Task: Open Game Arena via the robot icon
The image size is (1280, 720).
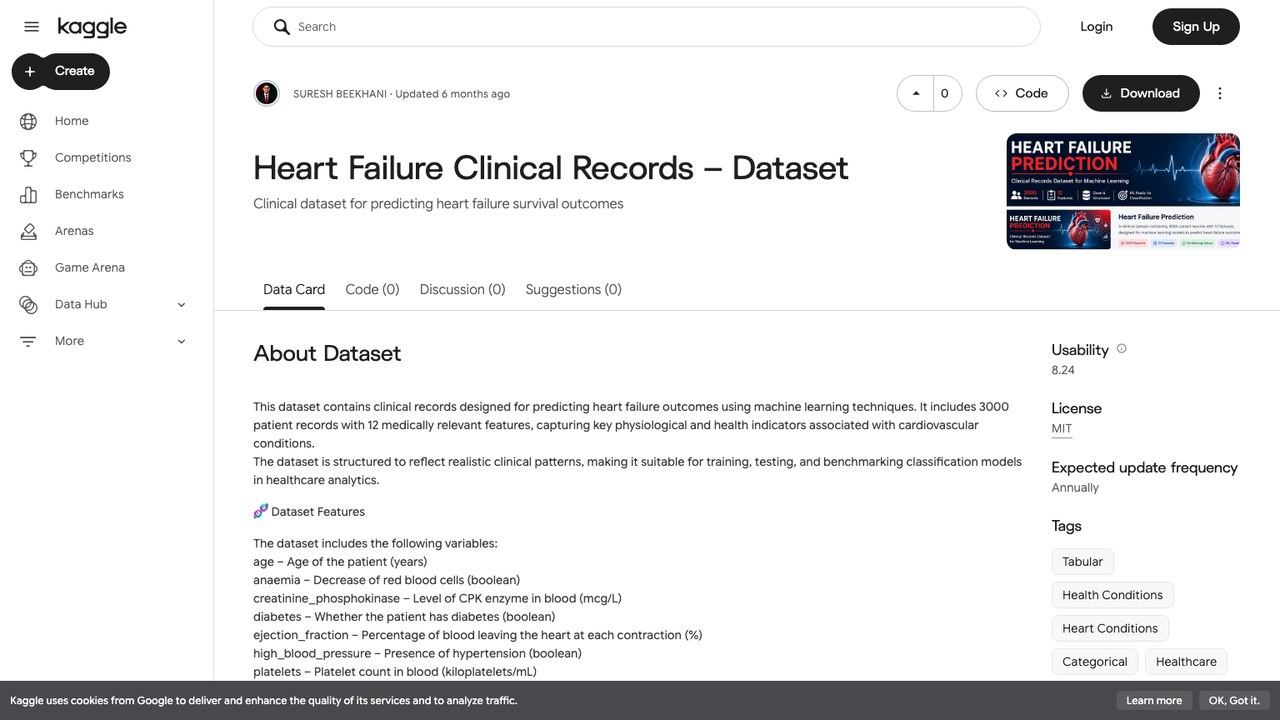Action: 28,268
